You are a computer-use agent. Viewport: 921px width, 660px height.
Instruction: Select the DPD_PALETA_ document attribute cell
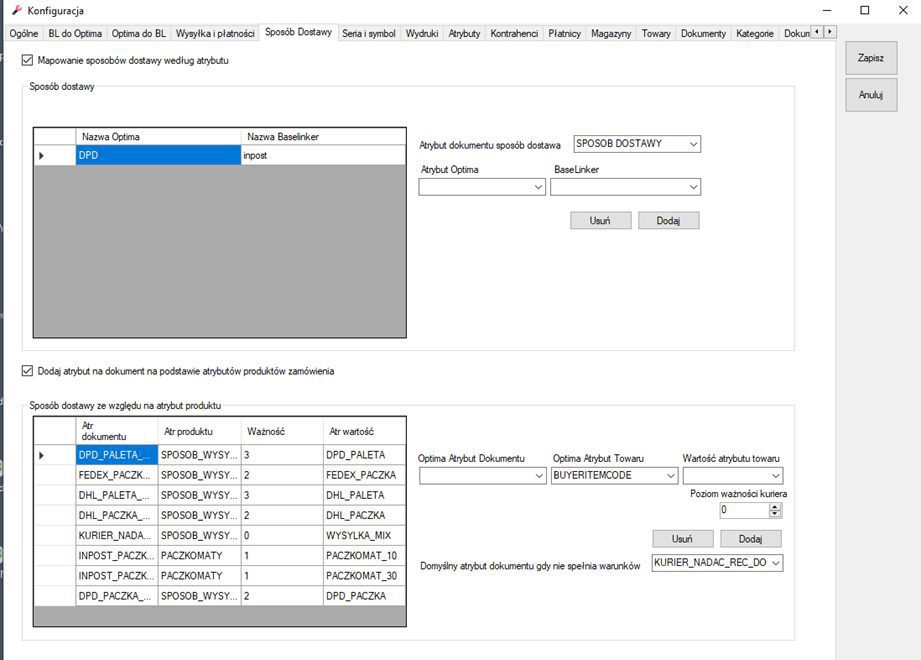(117, 455)
